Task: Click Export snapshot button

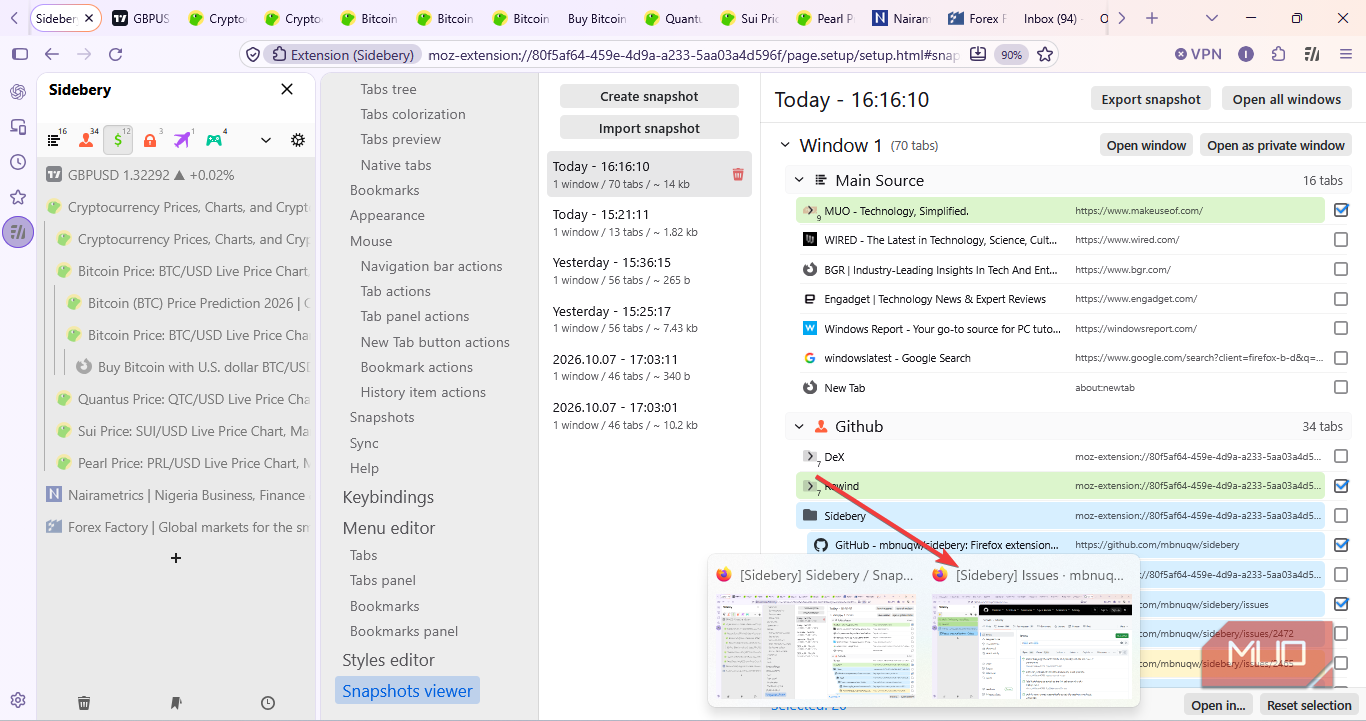Action: 1151,99
